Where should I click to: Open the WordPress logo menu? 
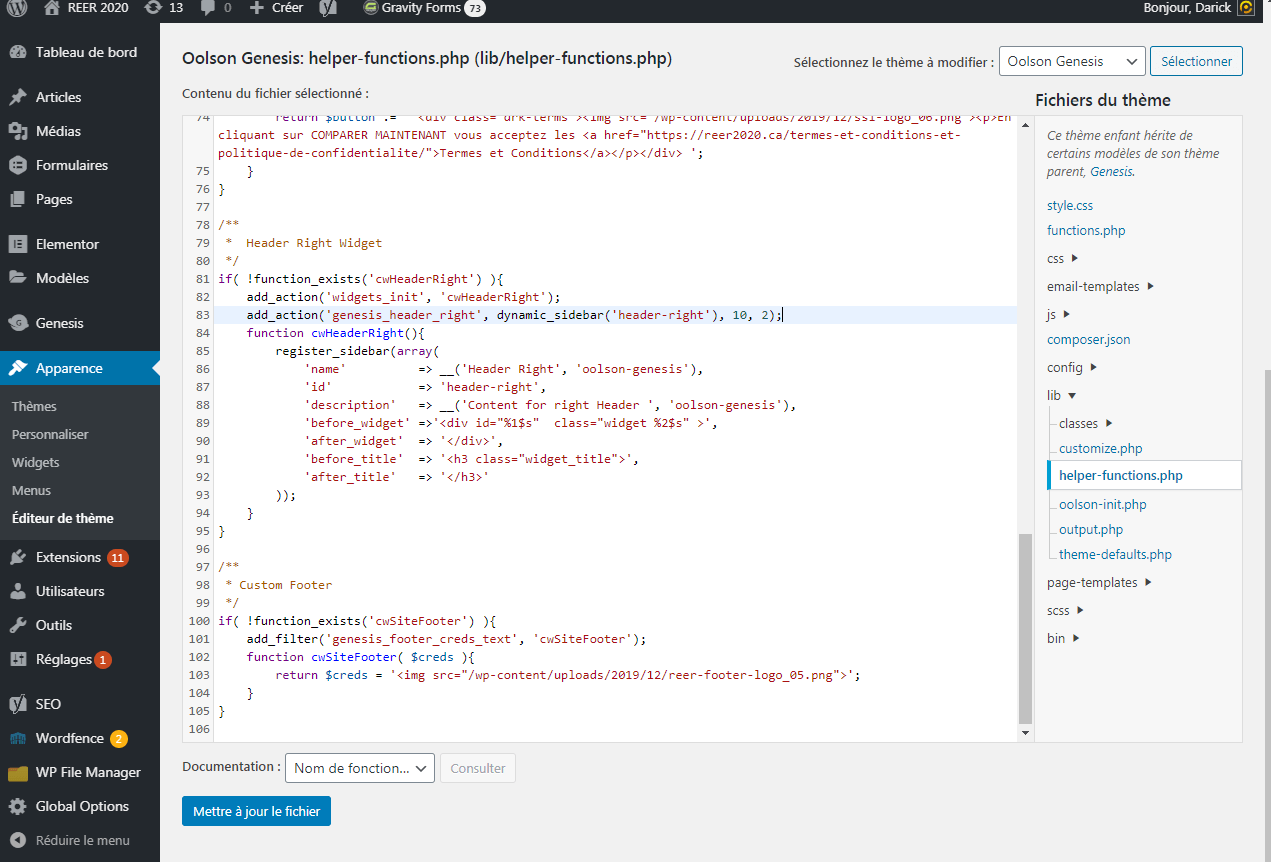click(x=18, y=8)
